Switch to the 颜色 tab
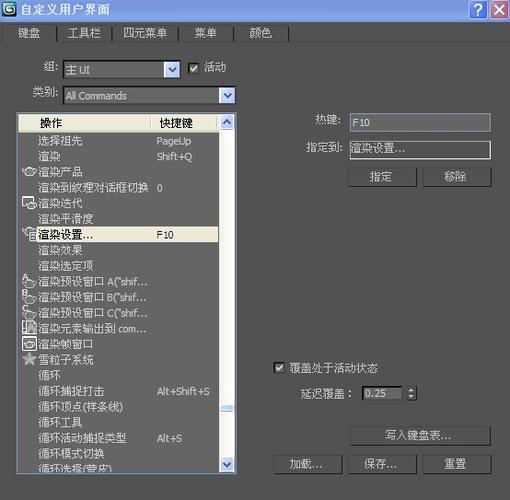The image size is (510, 500). point(261,33)
